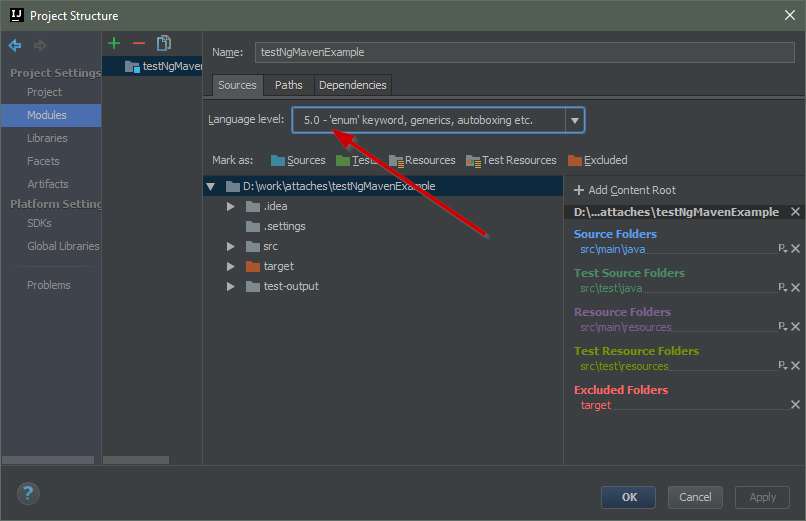Screen dimensions: 806x521
Task: Open Facets settings
Action: [43, 161]
